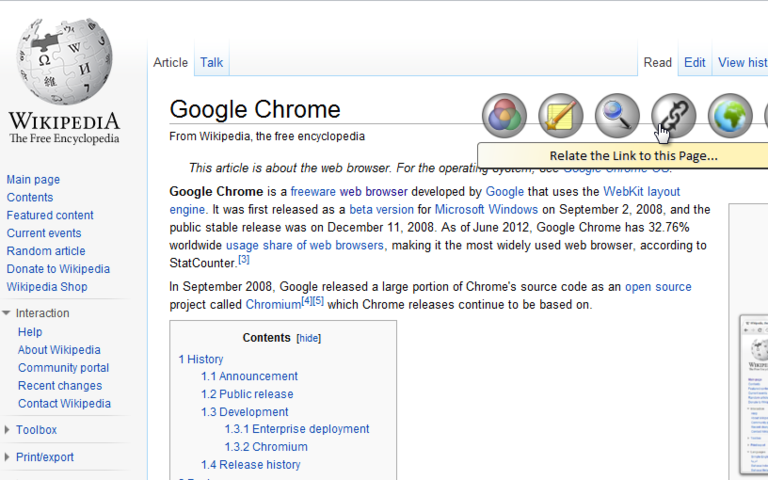This screenshot has height=480, width=768.
Task: Click the globe overlay icon
Action: (730, 116)
